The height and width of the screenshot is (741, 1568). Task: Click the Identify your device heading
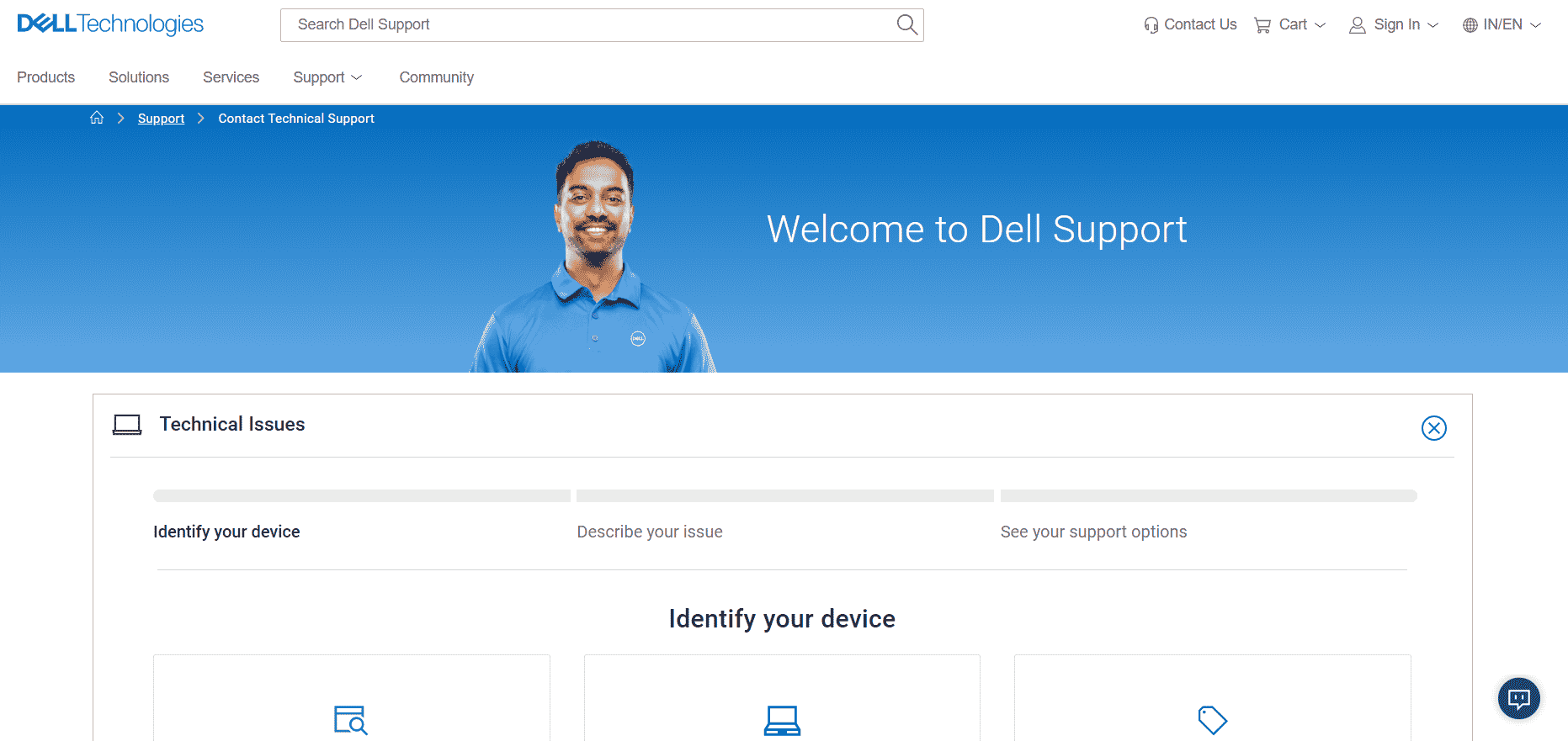[x=782, y=619]
